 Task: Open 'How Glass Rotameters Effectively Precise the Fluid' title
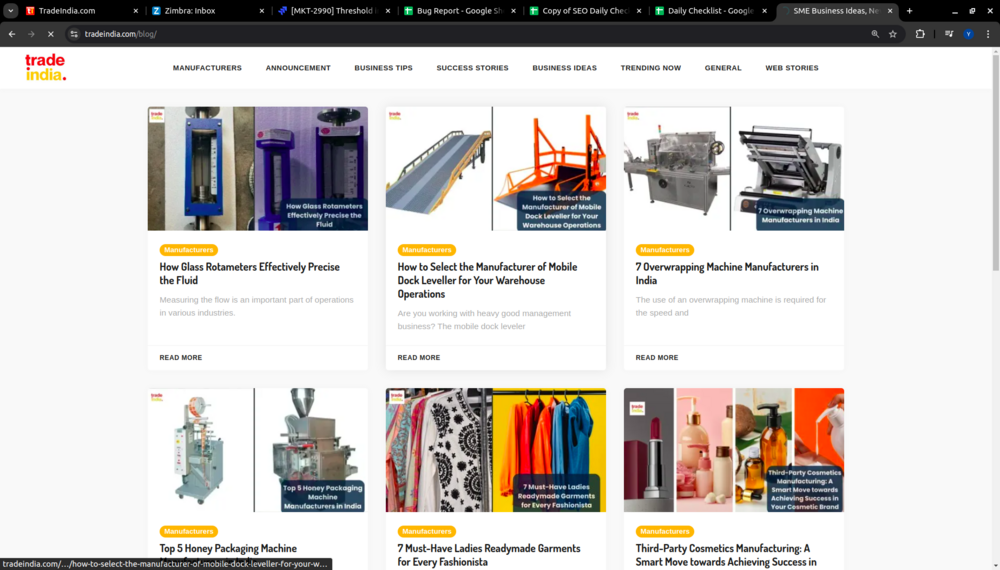click(249, 274)
